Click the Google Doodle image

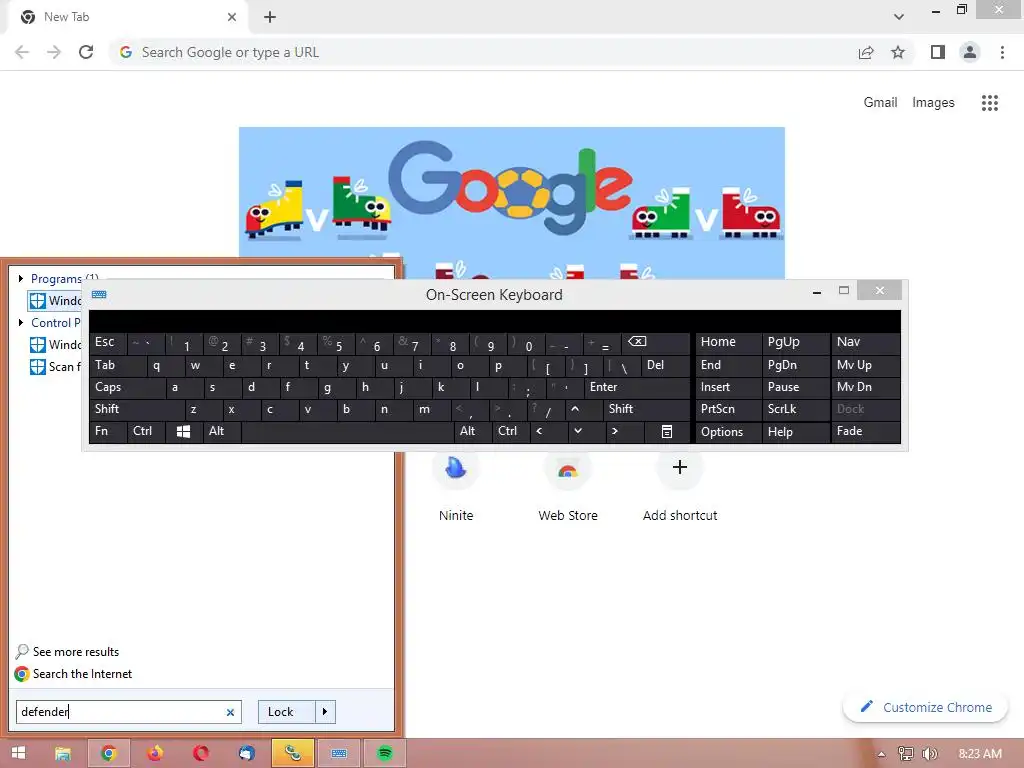[512, 202]
